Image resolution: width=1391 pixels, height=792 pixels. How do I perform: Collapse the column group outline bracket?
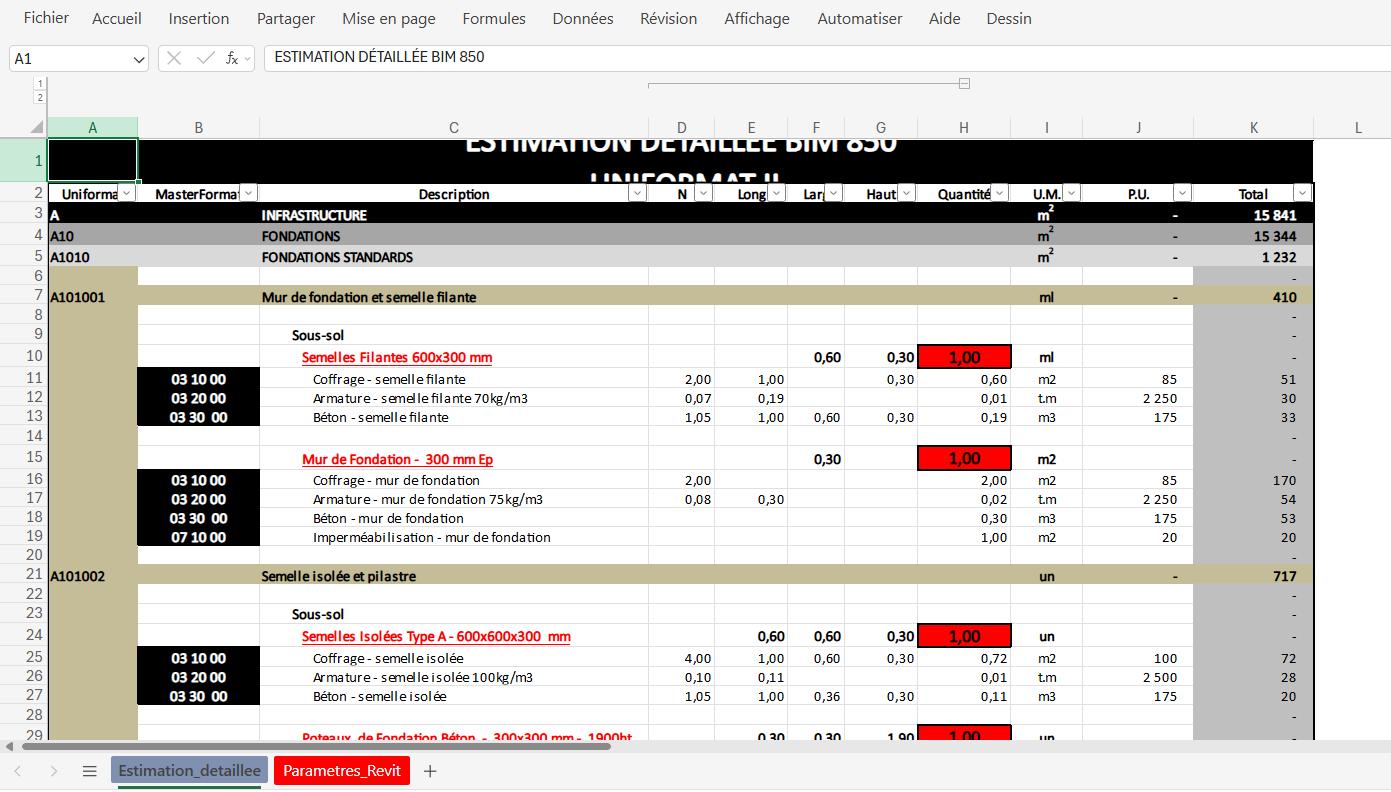964,84
